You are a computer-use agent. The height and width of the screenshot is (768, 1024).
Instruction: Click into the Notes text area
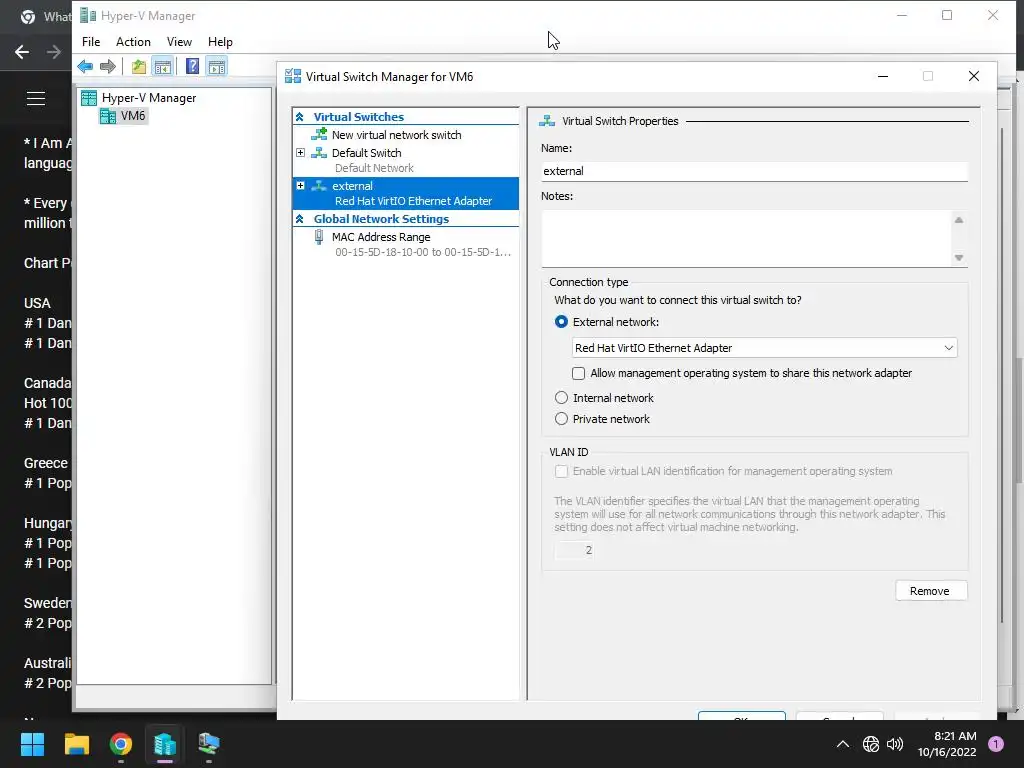pyautogui.click(x=746, y=238)
